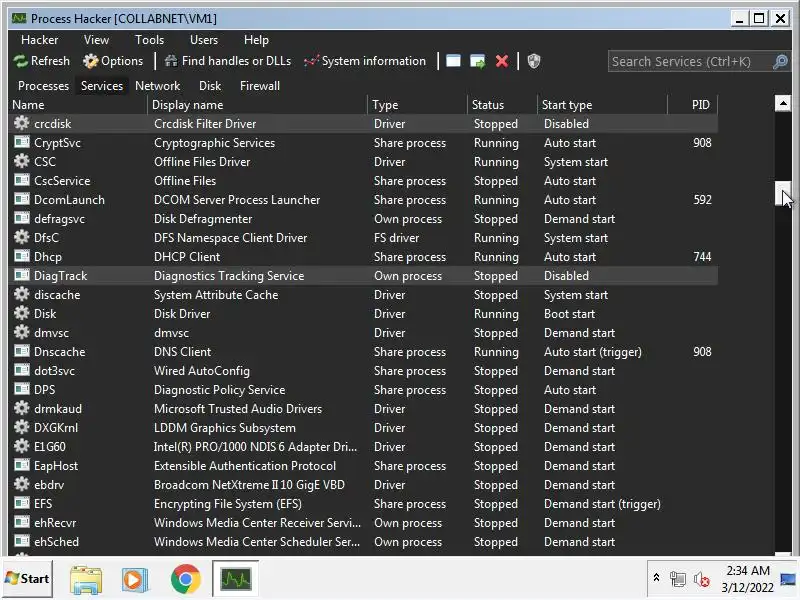Sort by the Name column header
This screenshot has height=600, width=800.
[x=79, y=105]
